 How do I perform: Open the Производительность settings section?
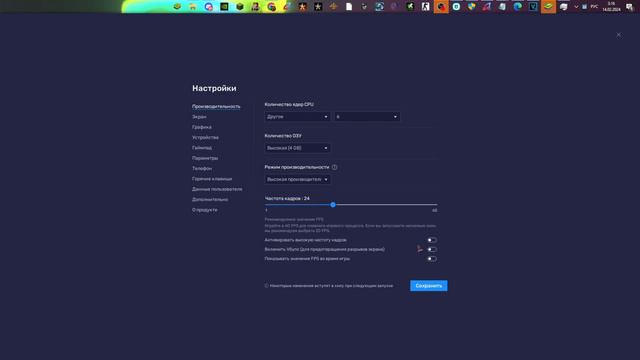coord(216,107)
